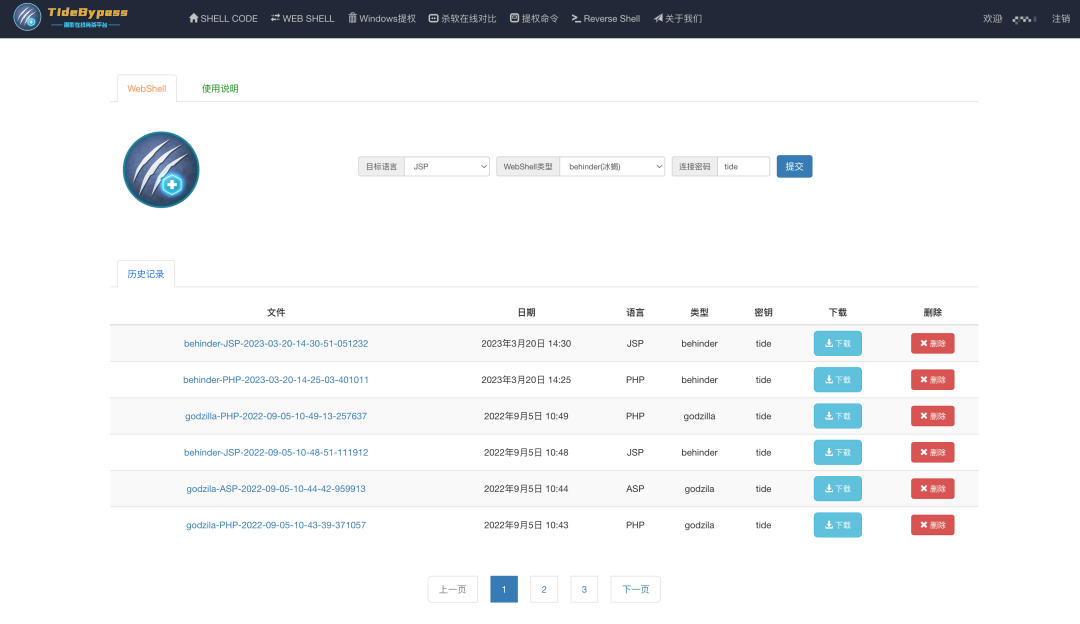Open the 提权命令 menu item
The height and width of the screenshot is (624, 1080).
[x=534, y=19]
